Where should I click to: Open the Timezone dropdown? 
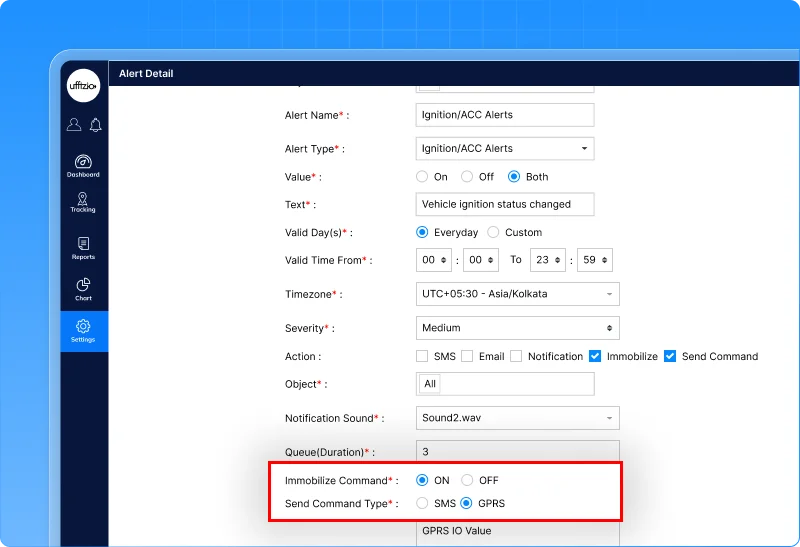point(518,294)
